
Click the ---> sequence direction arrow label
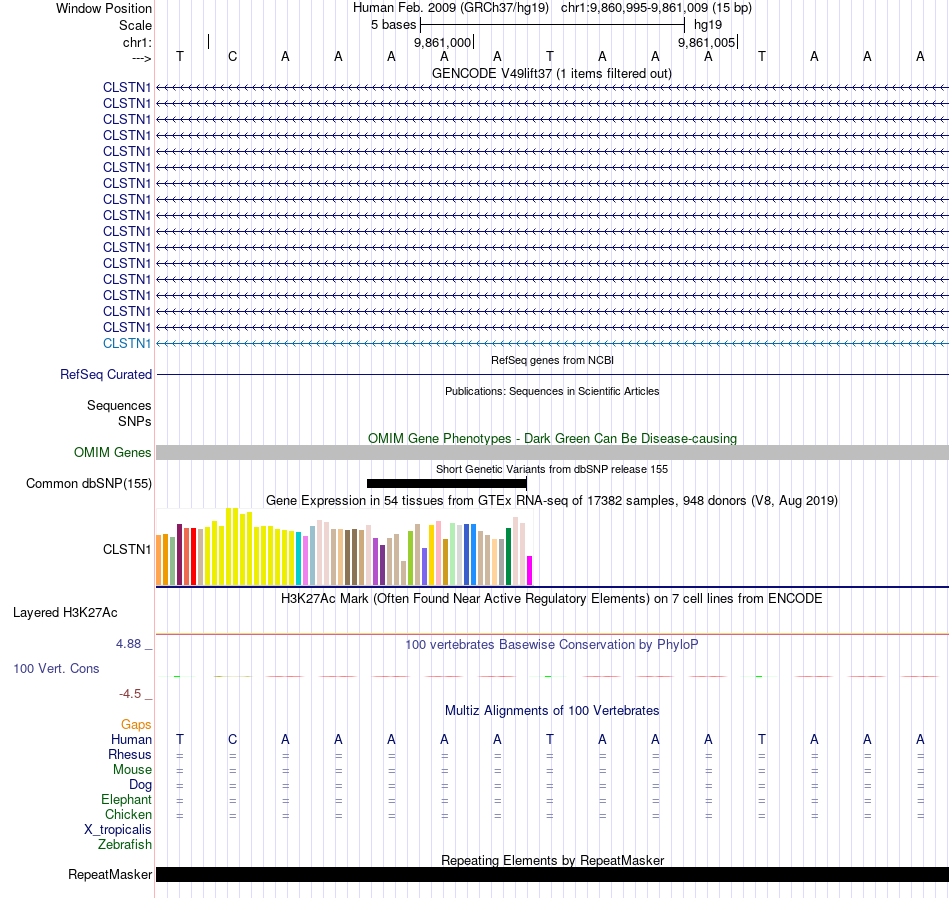pyautogui.click(x=141, y=58)
